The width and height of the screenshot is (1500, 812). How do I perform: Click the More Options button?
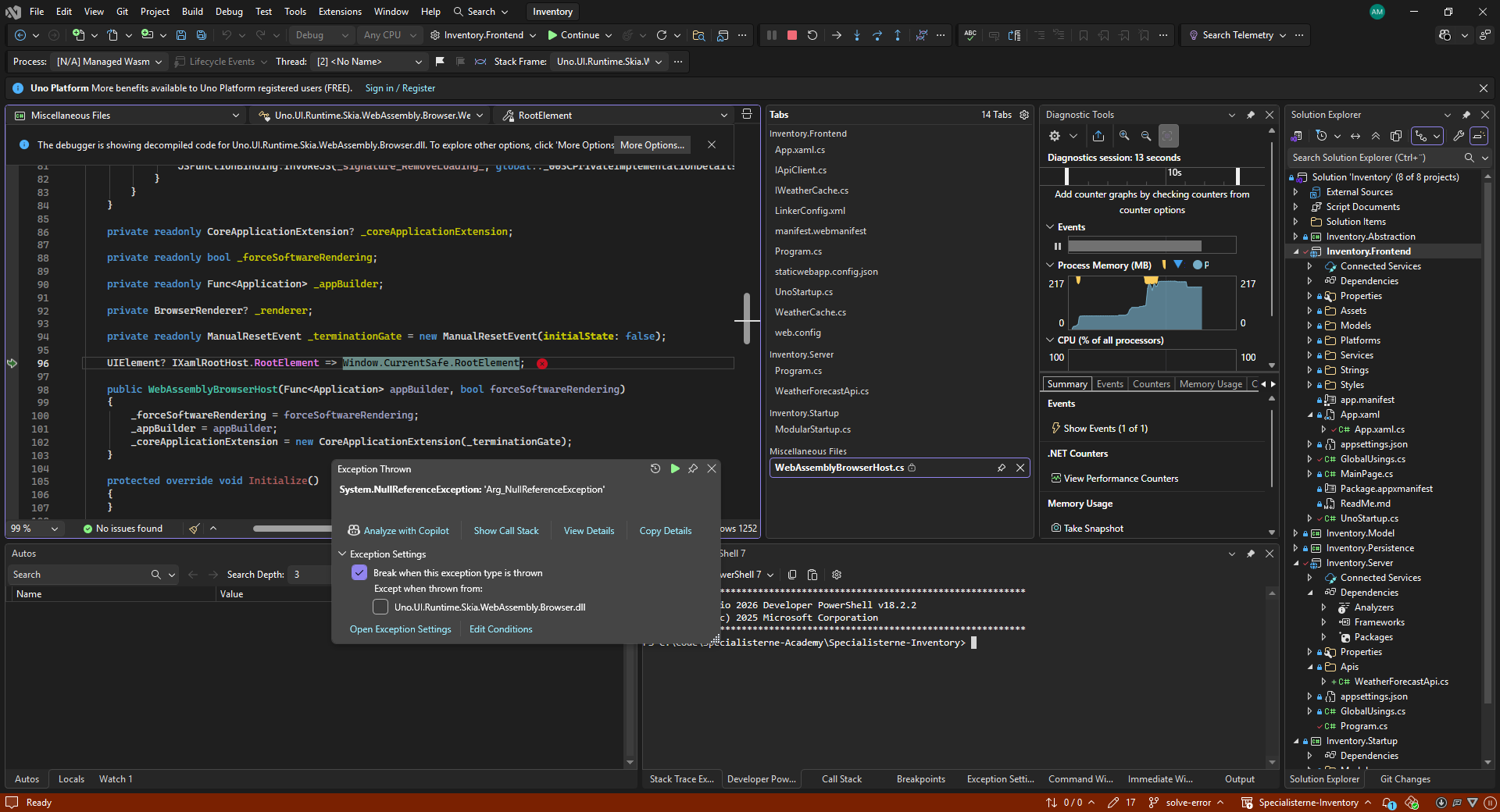pyautogui.click(x=652, y=145)
